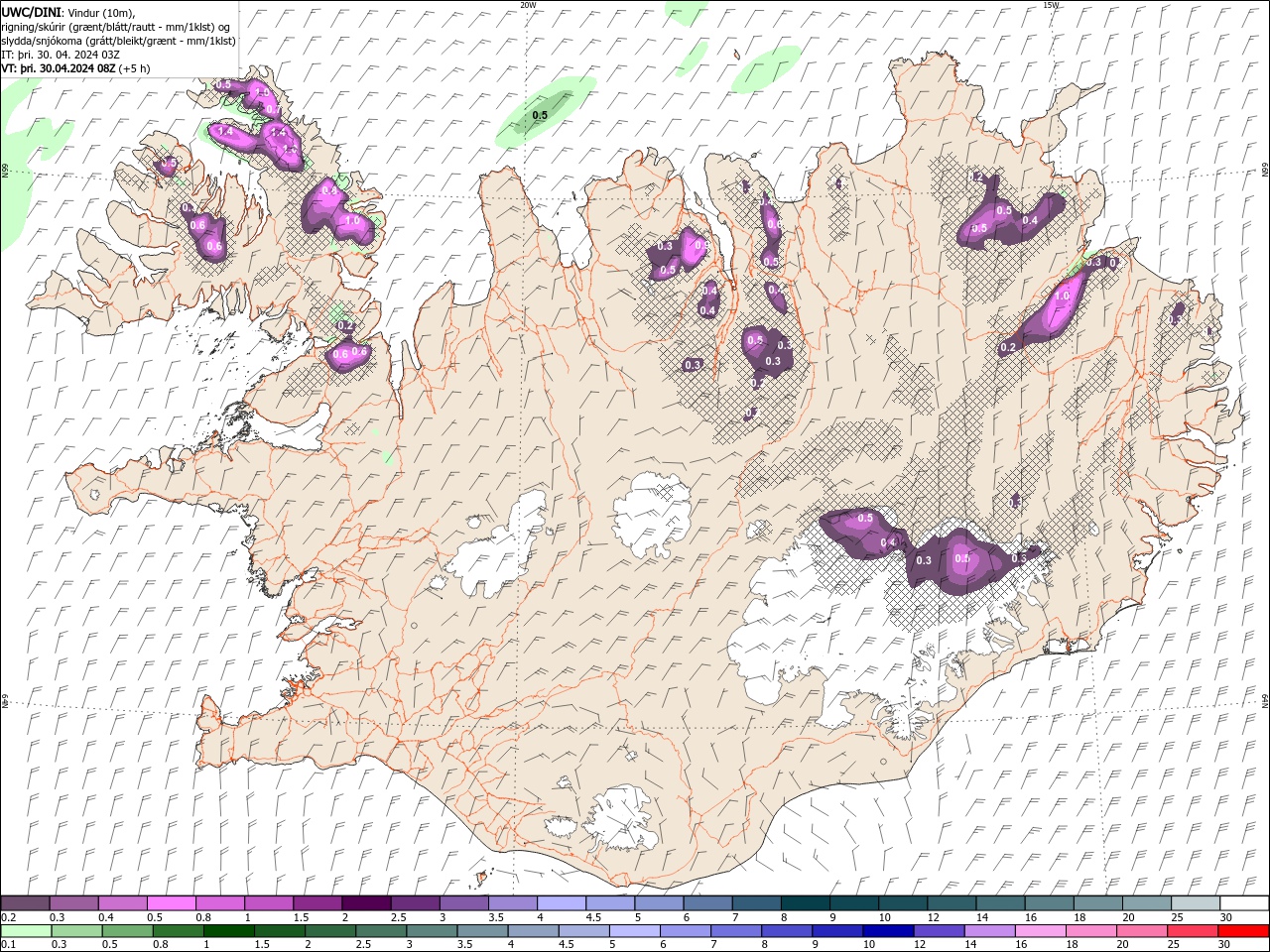The image size is (1270, 952).
Task: Pick the darkest green 1 rain legend swatch
Action: click(228, 931)
